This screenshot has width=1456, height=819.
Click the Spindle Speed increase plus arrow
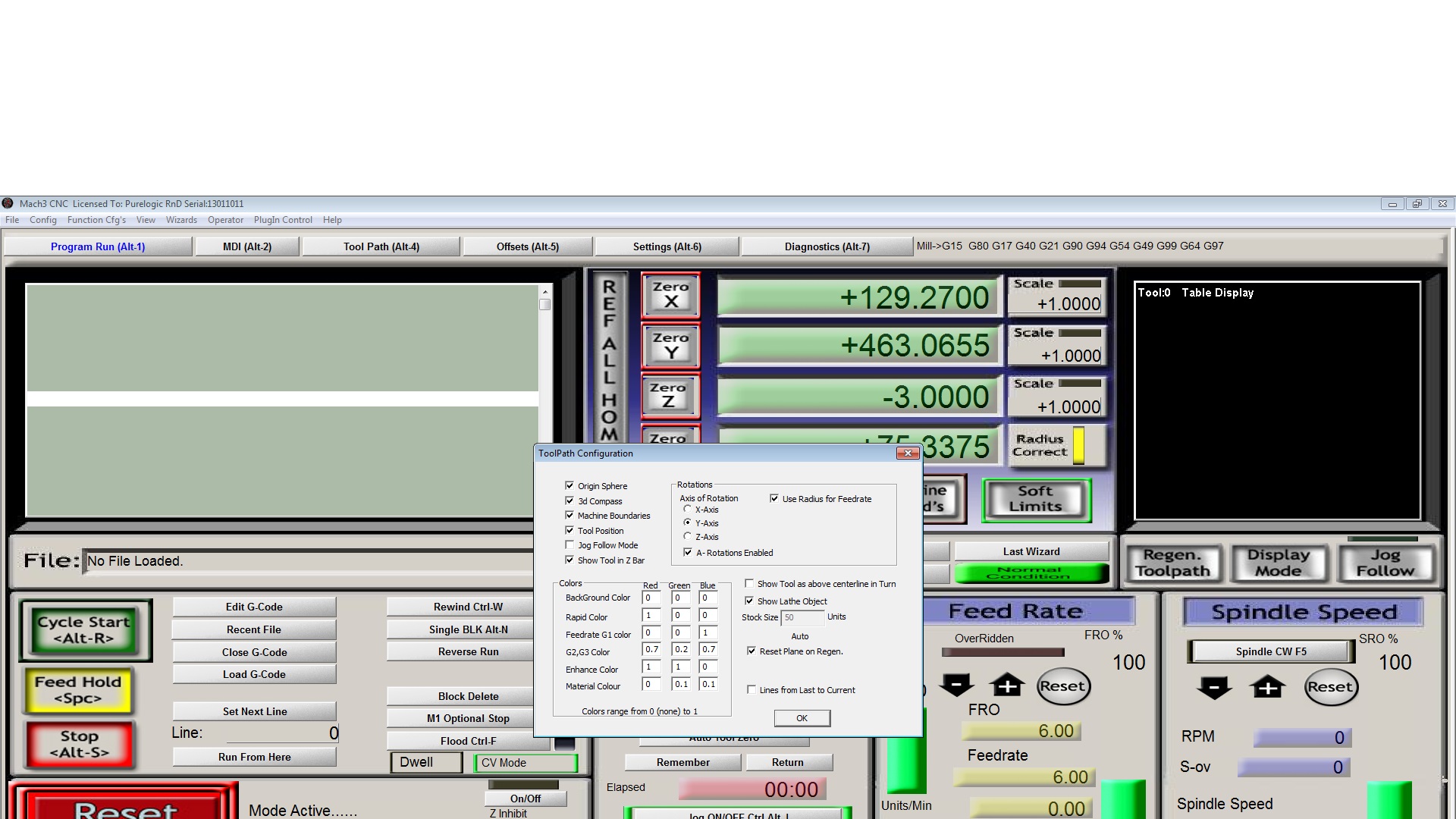click(x=1267, y=687)
